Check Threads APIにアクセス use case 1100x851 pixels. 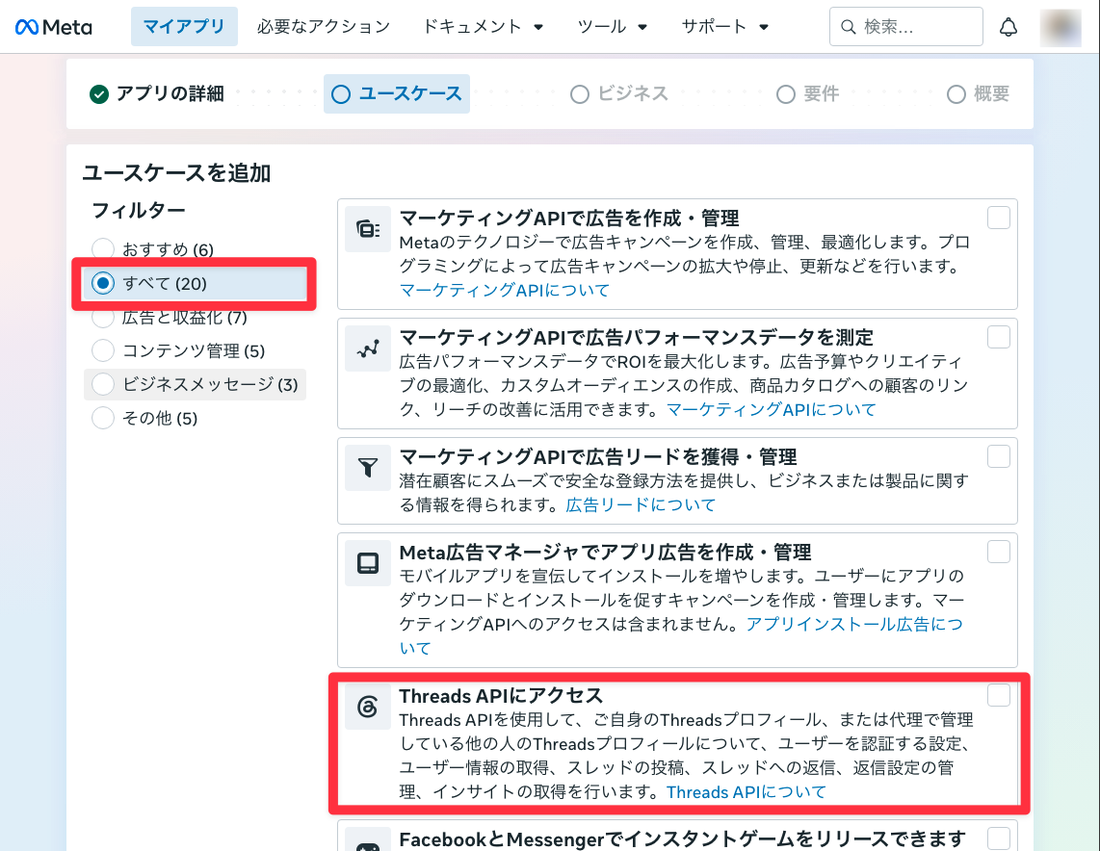998,695
